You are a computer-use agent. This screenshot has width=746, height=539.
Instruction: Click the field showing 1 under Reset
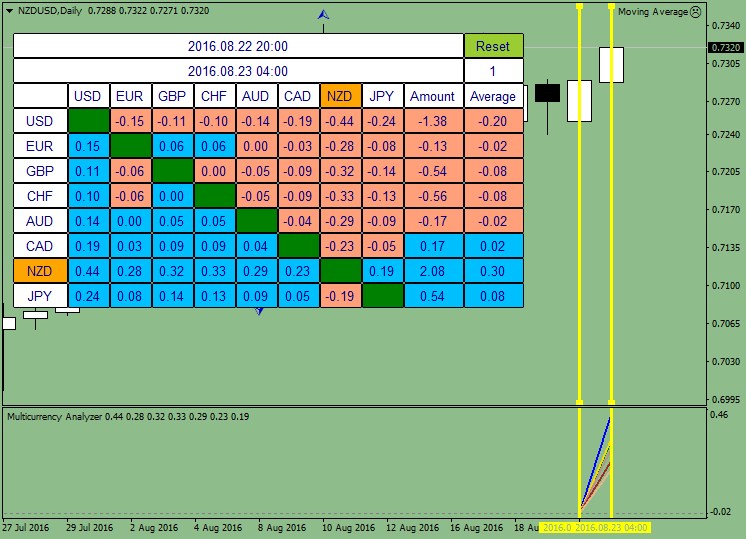pos(493,71)
